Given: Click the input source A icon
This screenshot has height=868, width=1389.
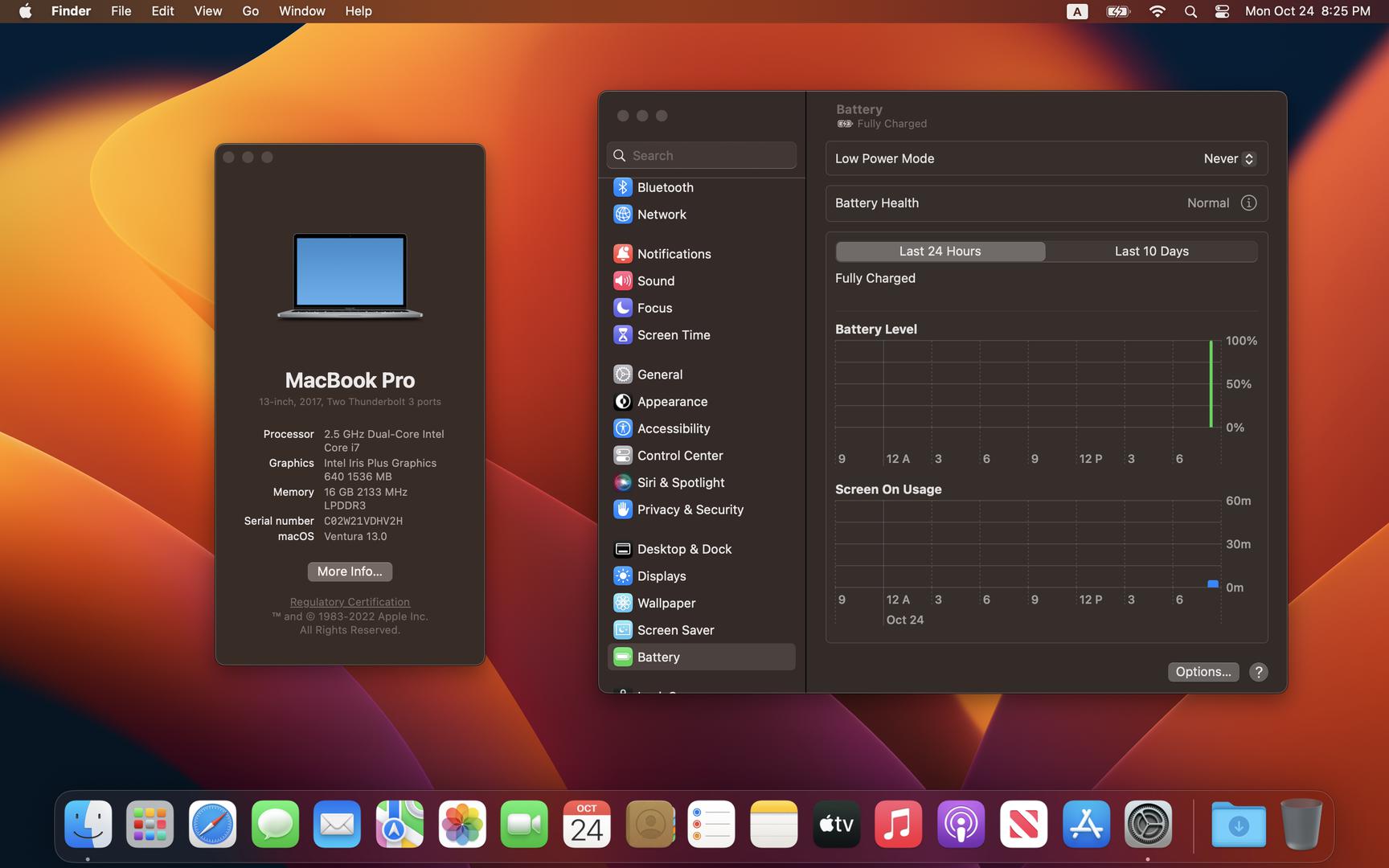Looking at the screenshot, I should [x=1077, y=11].
